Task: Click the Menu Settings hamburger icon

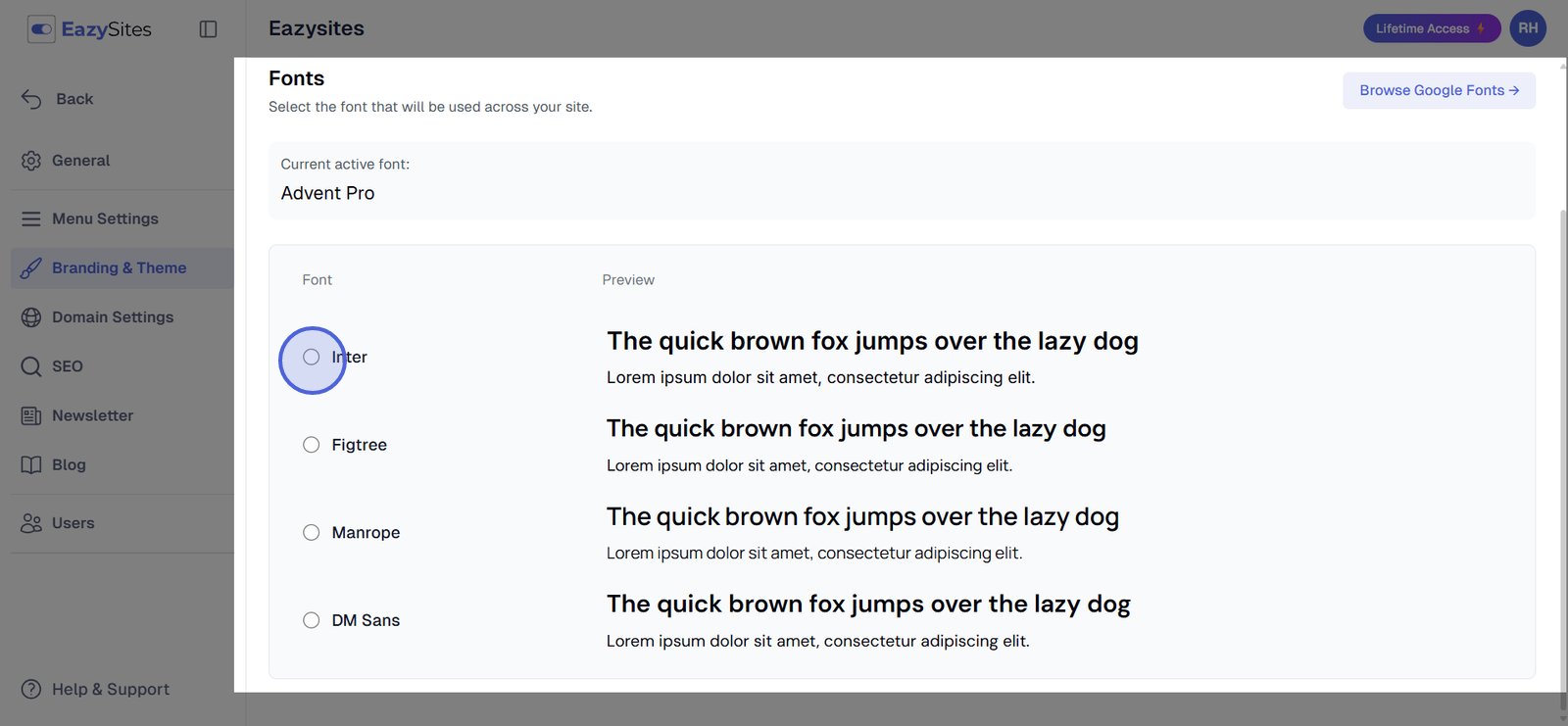Action: (31, 219)
